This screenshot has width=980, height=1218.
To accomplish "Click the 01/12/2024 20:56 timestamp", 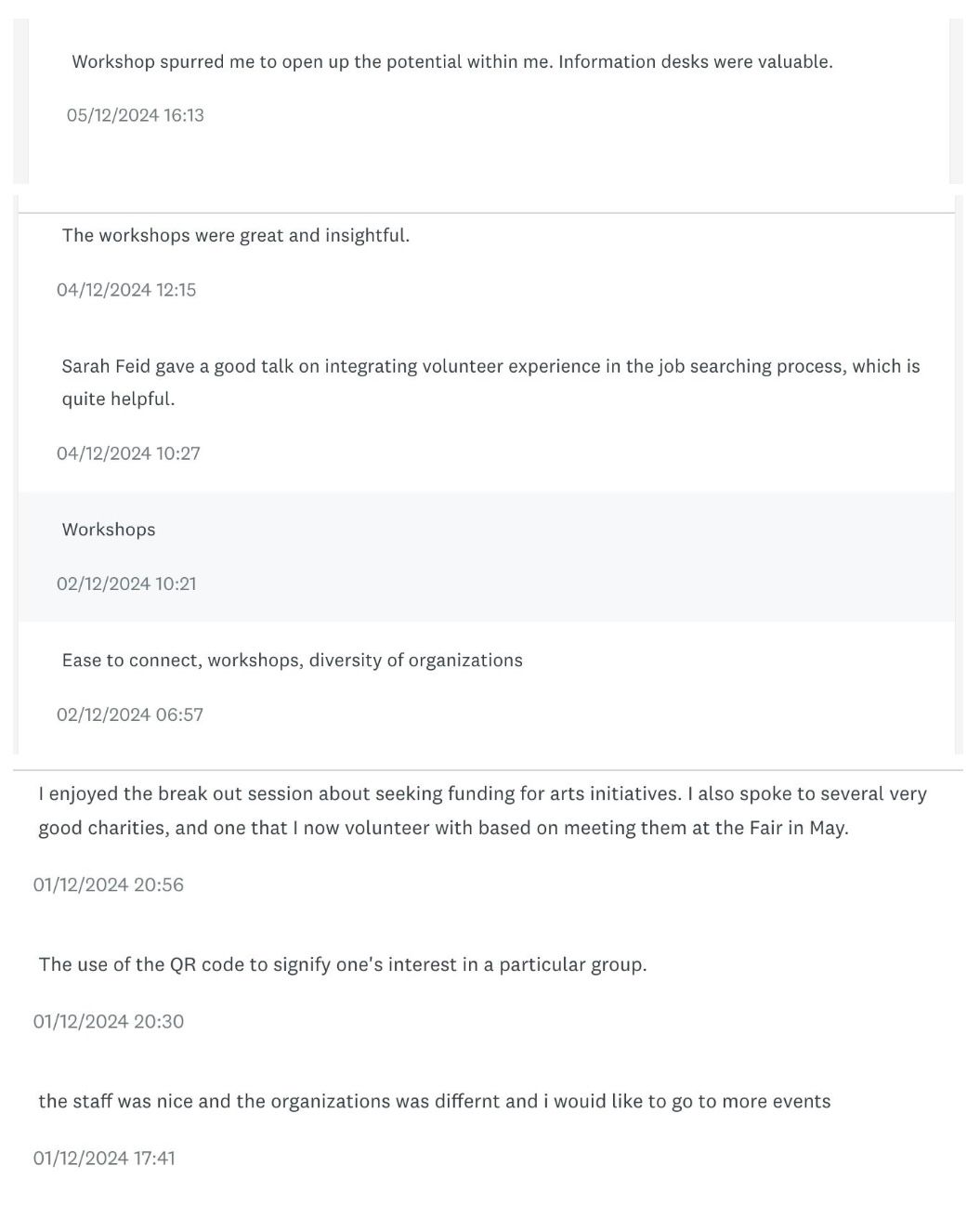I will [x=109, y=884].
